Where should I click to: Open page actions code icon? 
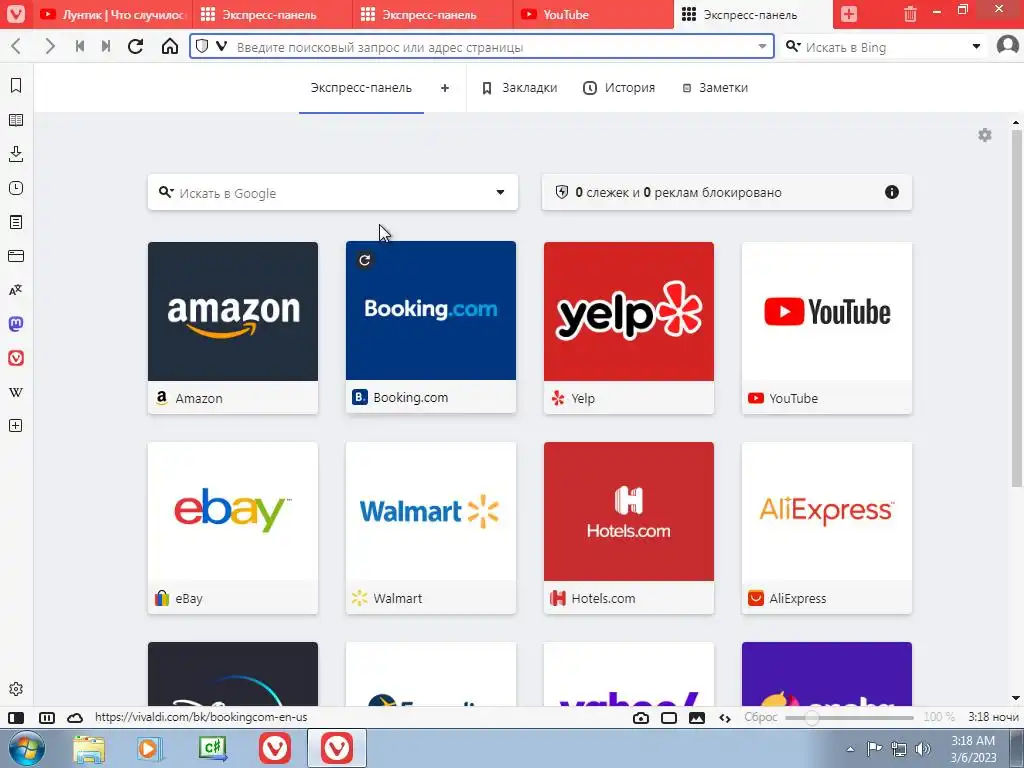(725, 718)
